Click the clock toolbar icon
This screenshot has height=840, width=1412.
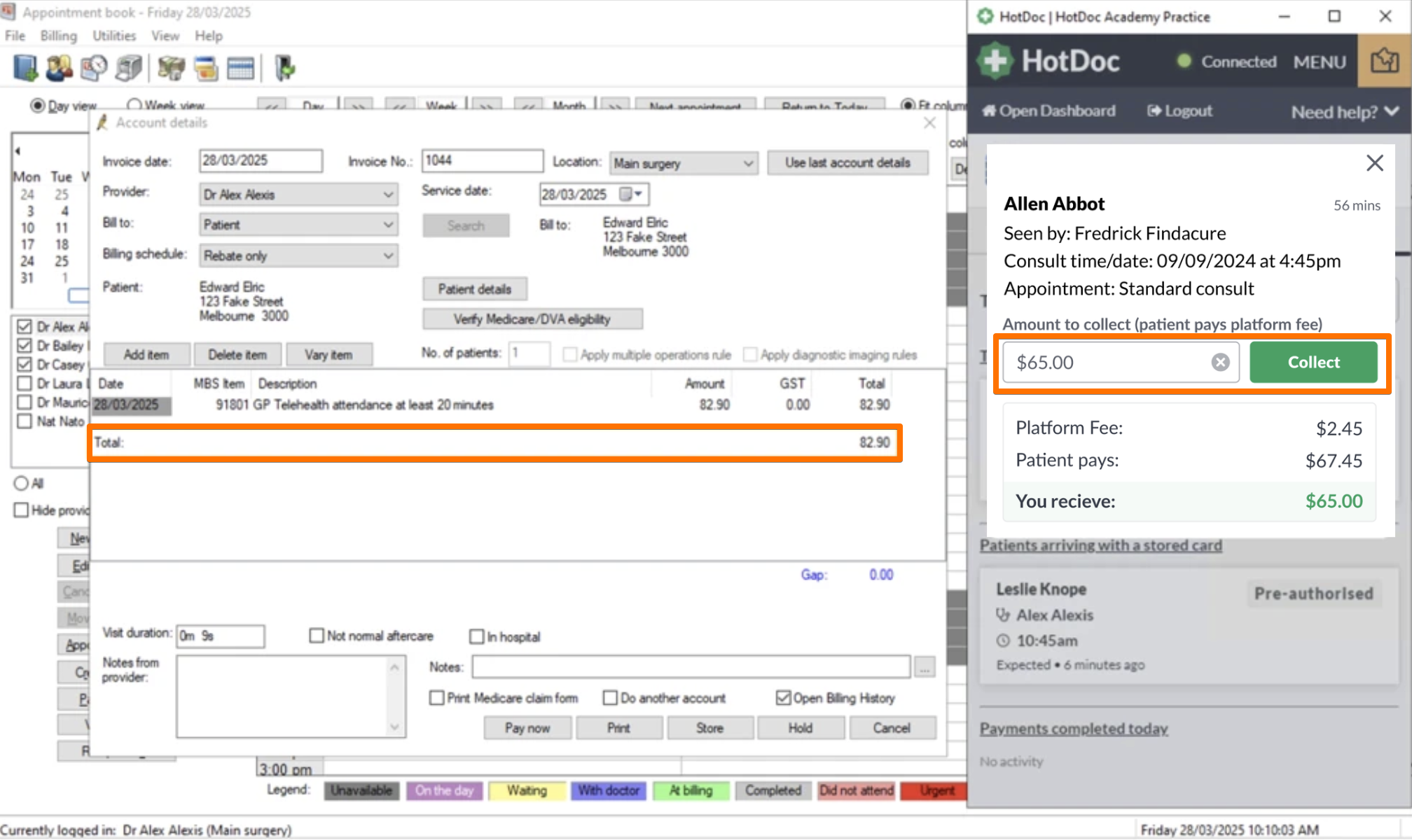tap(94, 68)
